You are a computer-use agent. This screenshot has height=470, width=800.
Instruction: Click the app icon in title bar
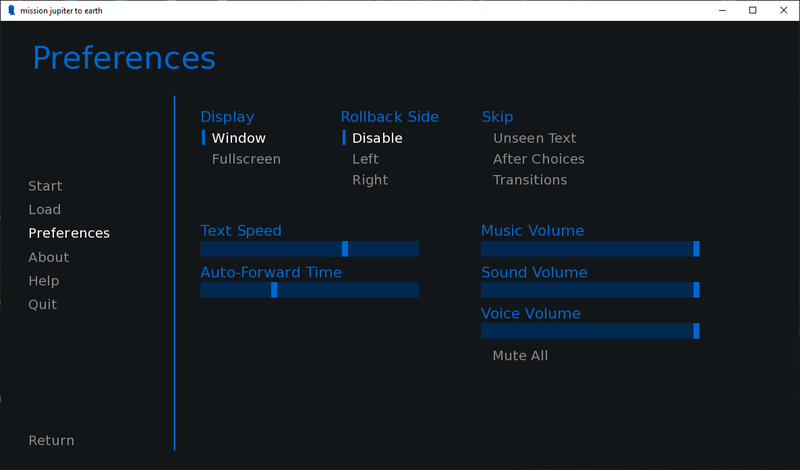[11, 10]
